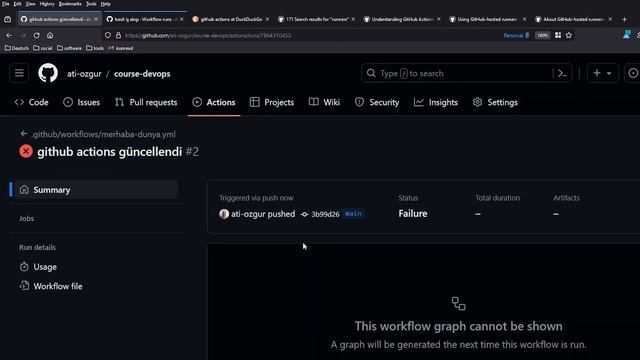
Task: Click the Personal container label
Action: coord(516,36)
